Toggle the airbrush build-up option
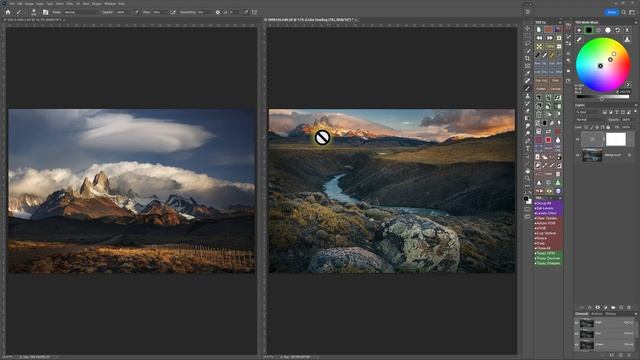The height and width of the screenshot is (360, 640). click(x=173, y=12)
